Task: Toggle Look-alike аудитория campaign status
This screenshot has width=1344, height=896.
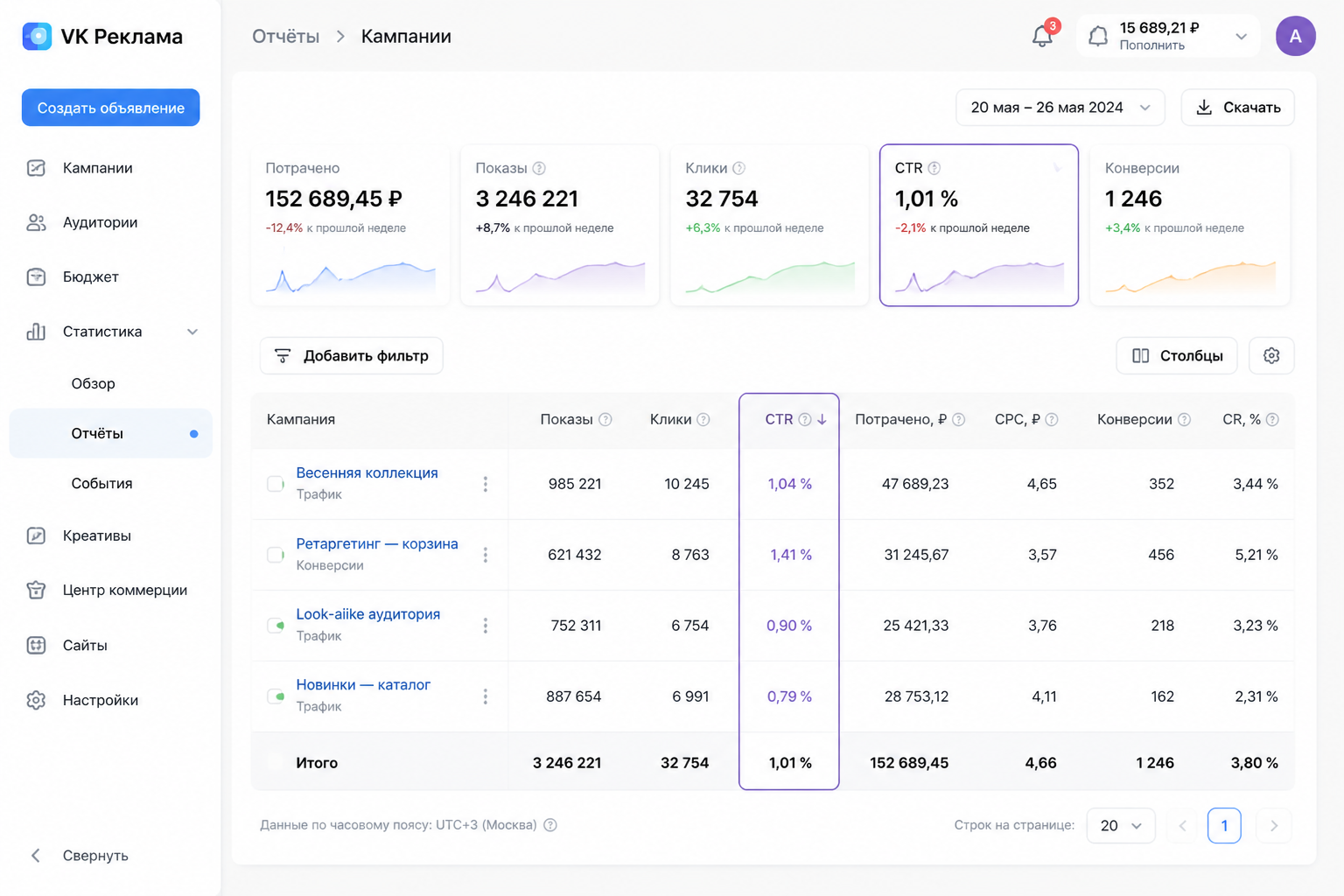Action: coord(276,626)
